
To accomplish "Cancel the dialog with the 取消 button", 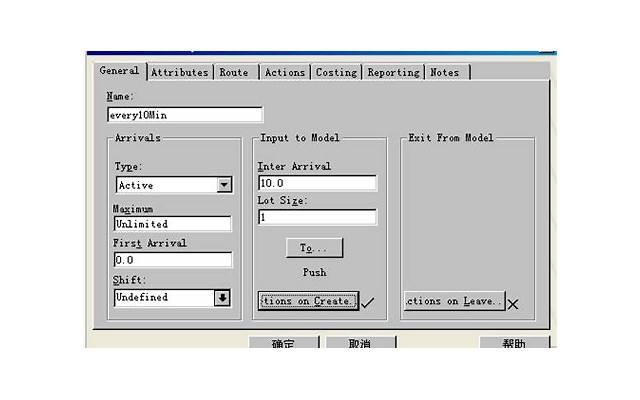I will click(x=360, y=343).
